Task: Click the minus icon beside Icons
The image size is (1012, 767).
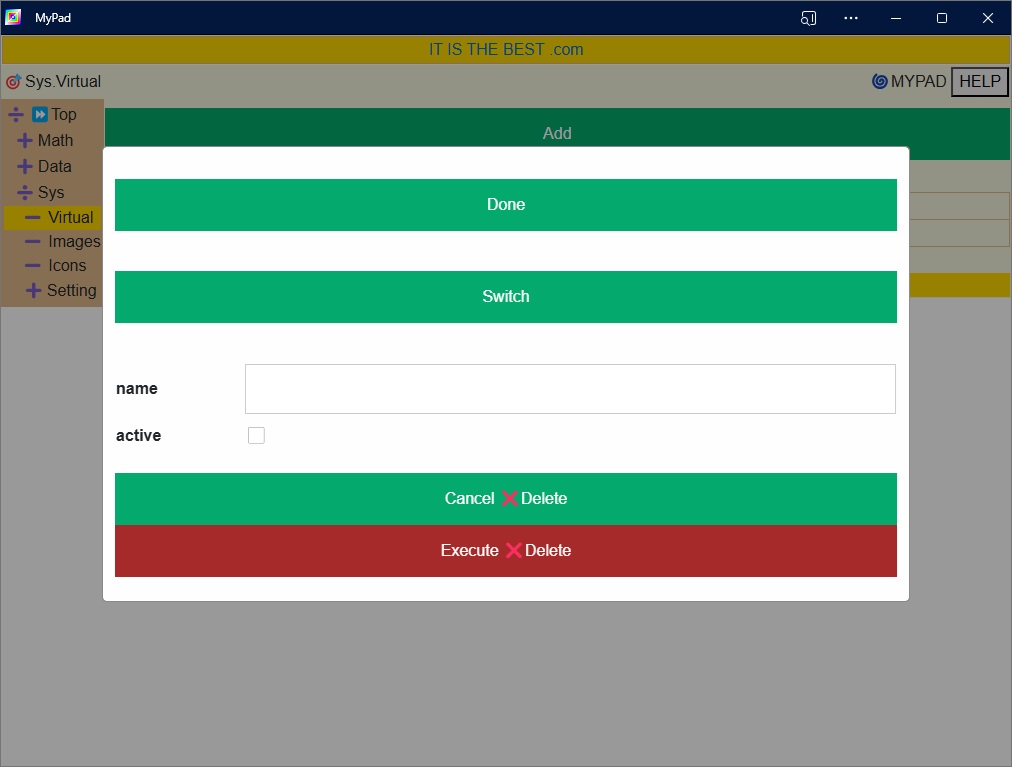Action: point(33,265)
